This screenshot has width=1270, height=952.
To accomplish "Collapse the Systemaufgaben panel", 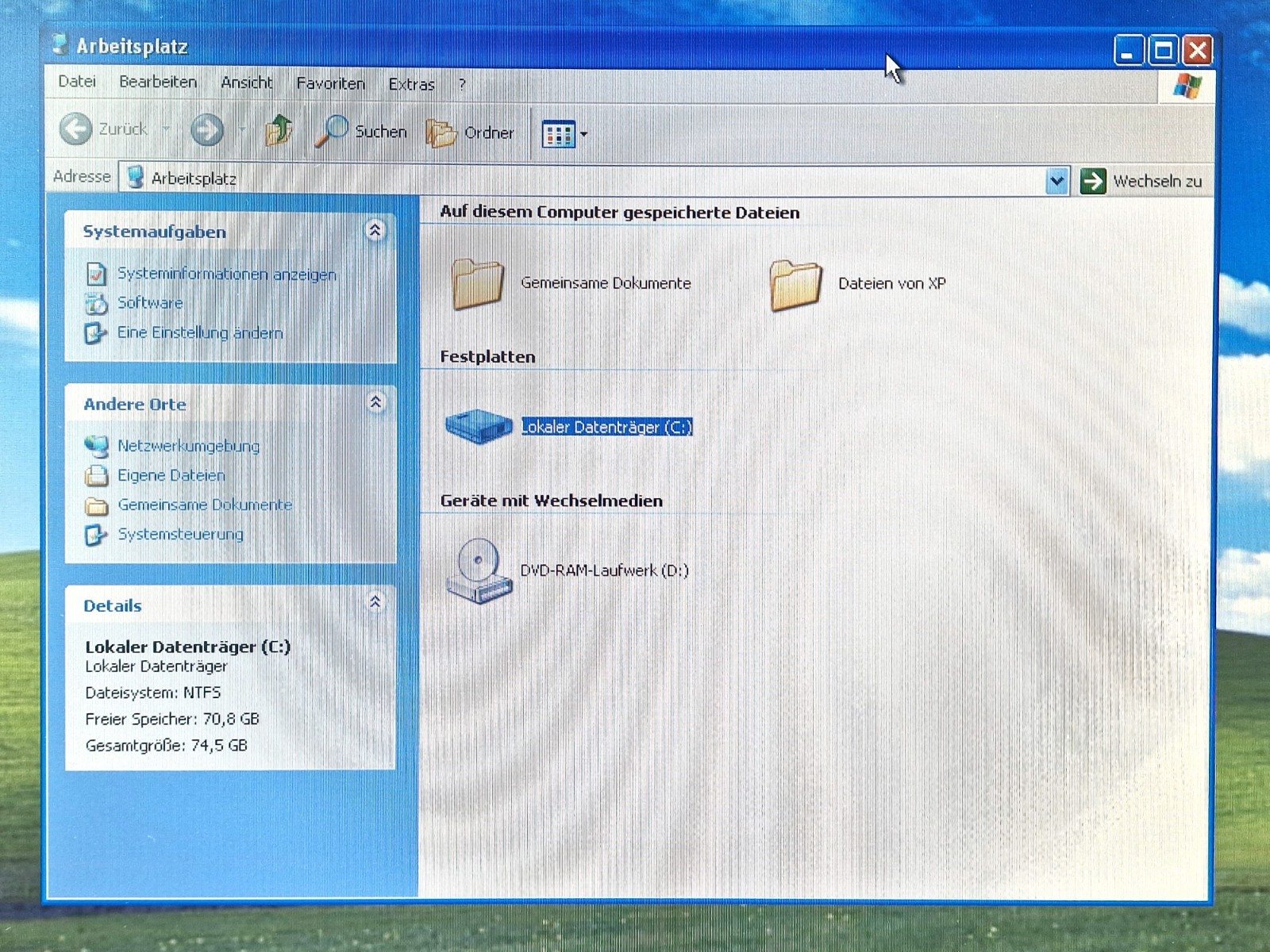I will coord(375,231).
